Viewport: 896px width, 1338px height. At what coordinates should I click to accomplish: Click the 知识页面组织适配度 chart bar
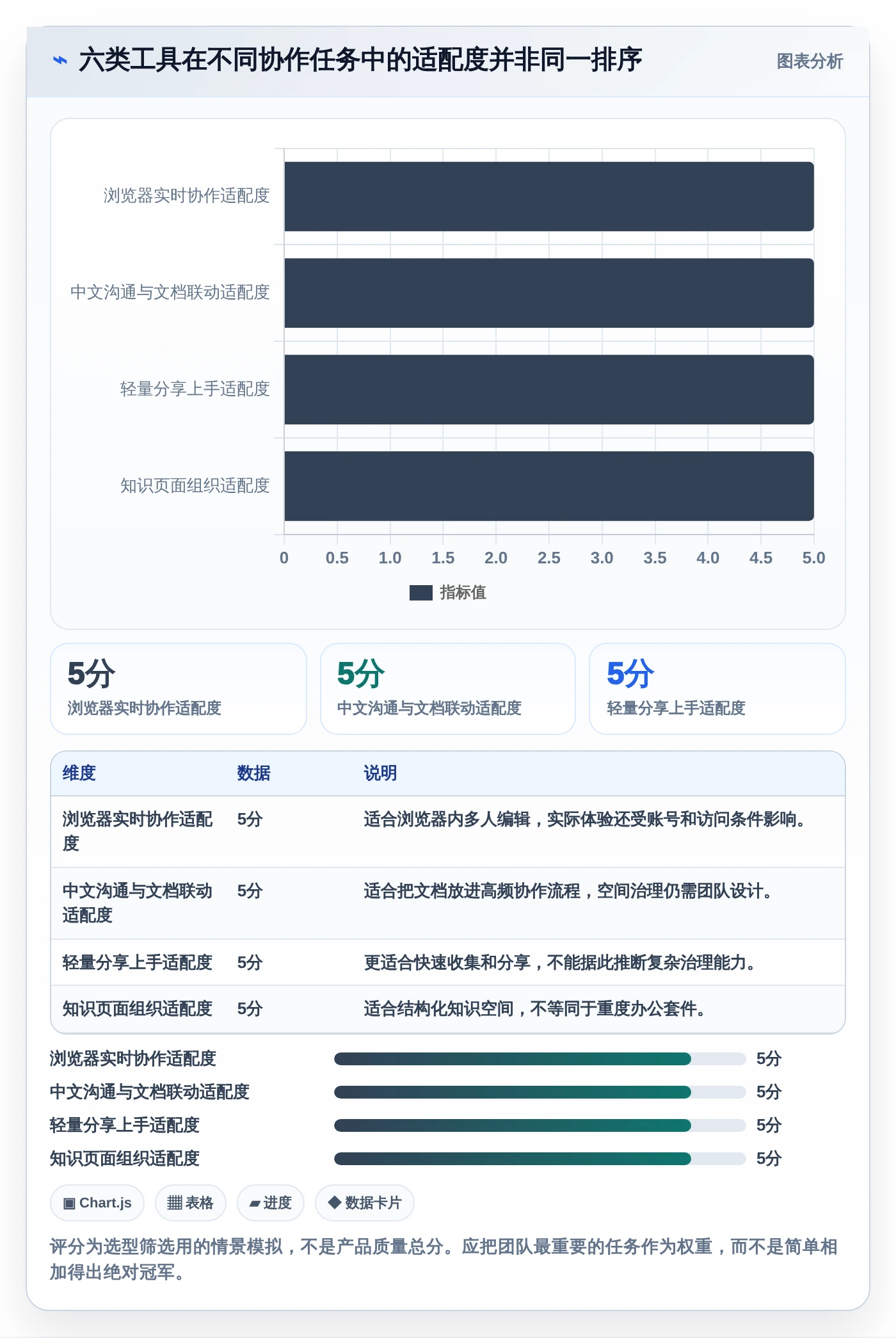549,487
